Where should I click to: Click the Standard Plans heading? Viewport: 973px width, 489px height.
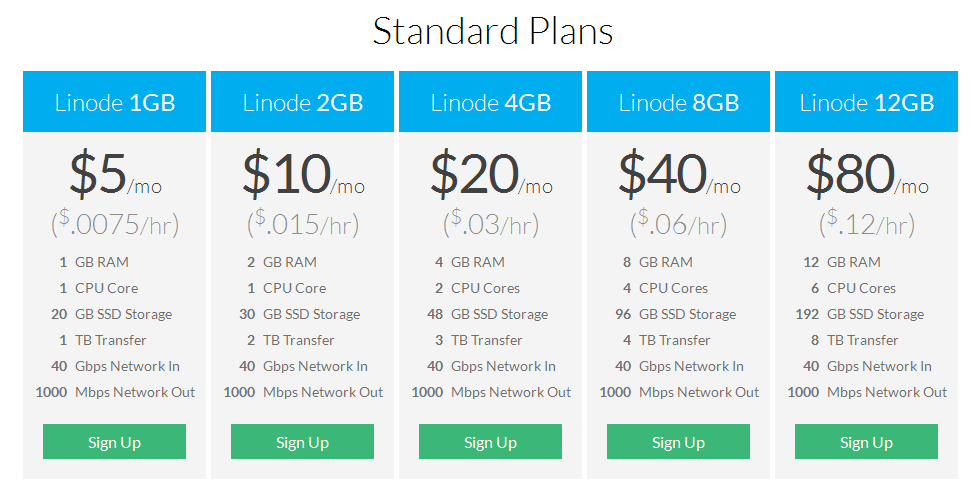pyautogui.click(x=492, y=31)
